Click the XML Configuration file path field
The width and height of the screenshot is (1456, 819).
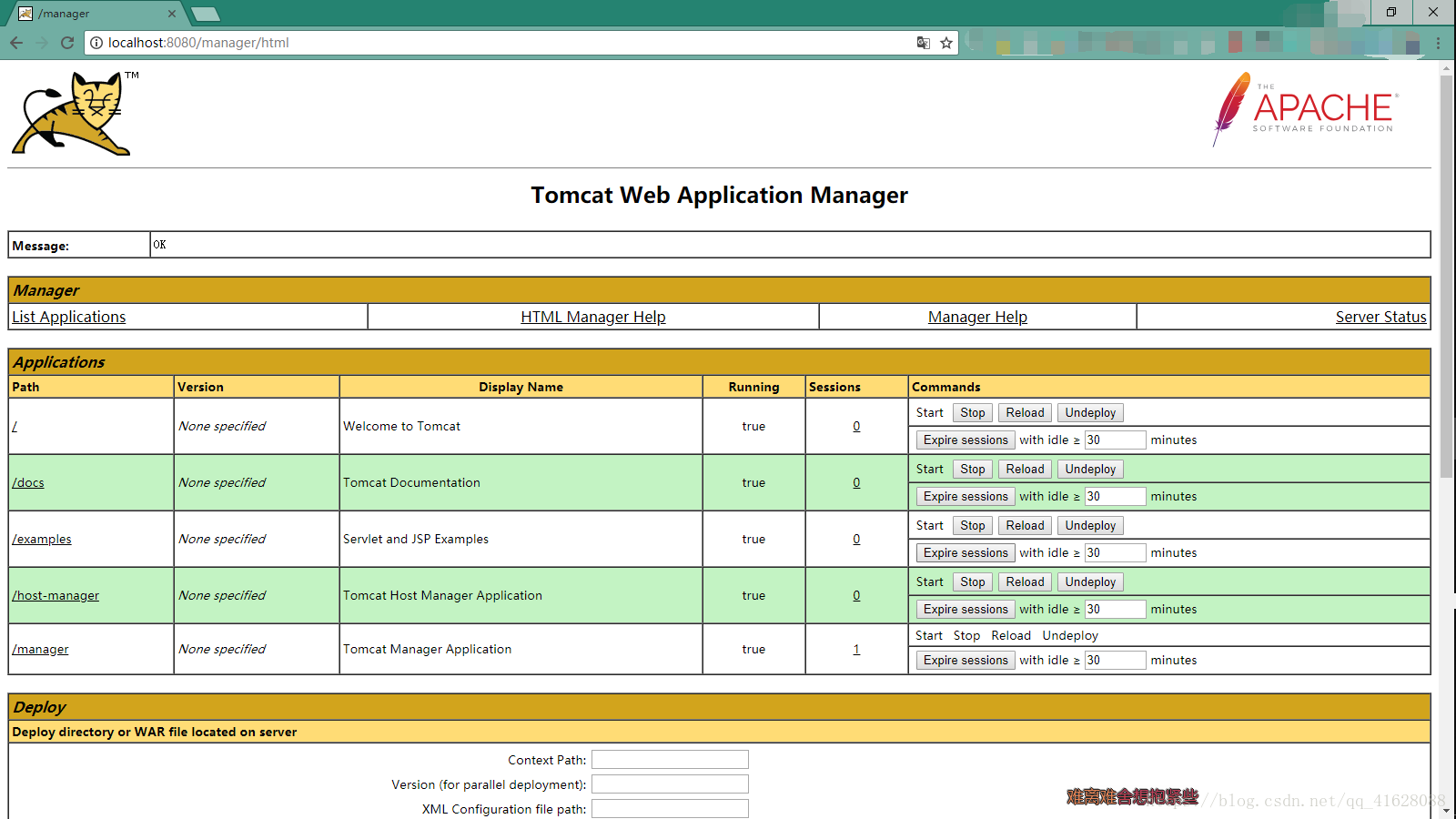tap(670, 809)
